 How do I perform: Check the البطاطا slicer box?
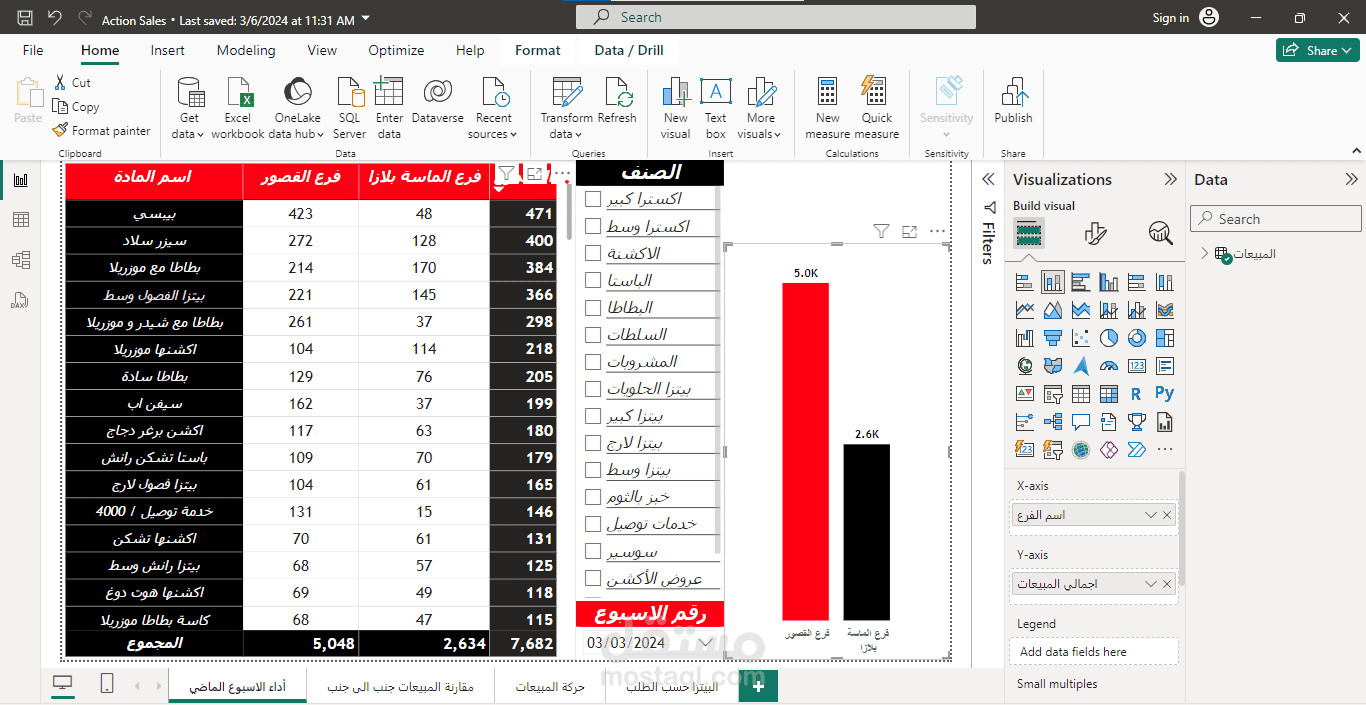click(x=593, y=307)
